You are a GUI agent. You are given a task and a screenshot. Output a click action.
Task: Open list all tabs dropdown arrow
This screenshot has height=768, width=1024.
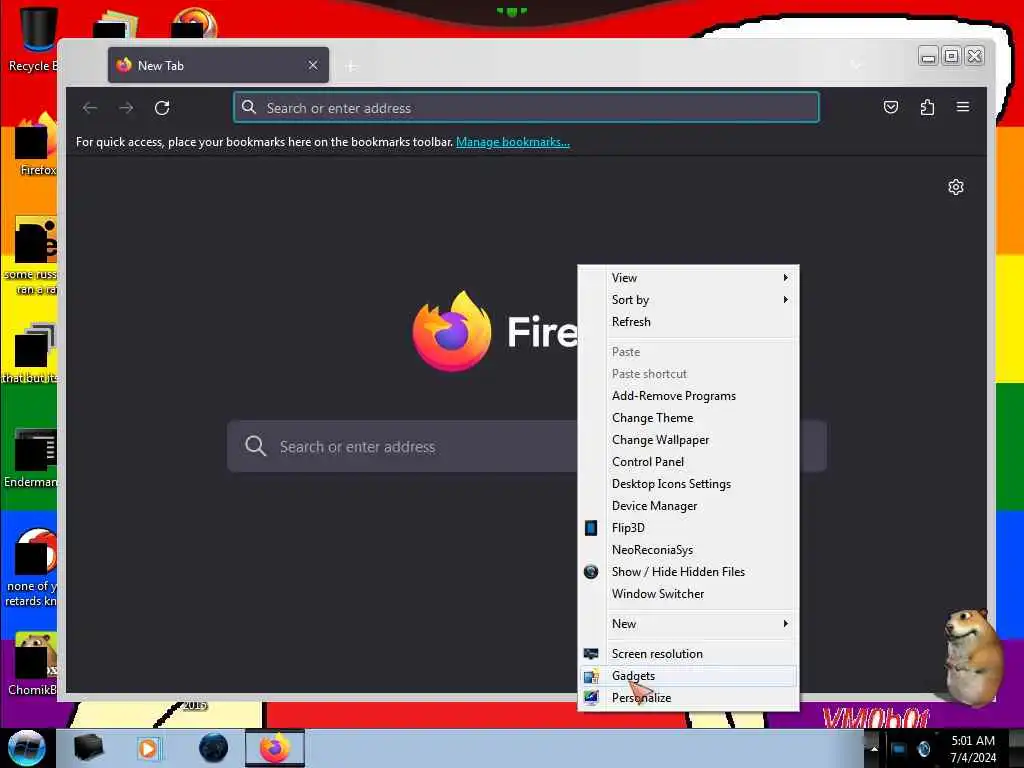click(x=856, y=65)
